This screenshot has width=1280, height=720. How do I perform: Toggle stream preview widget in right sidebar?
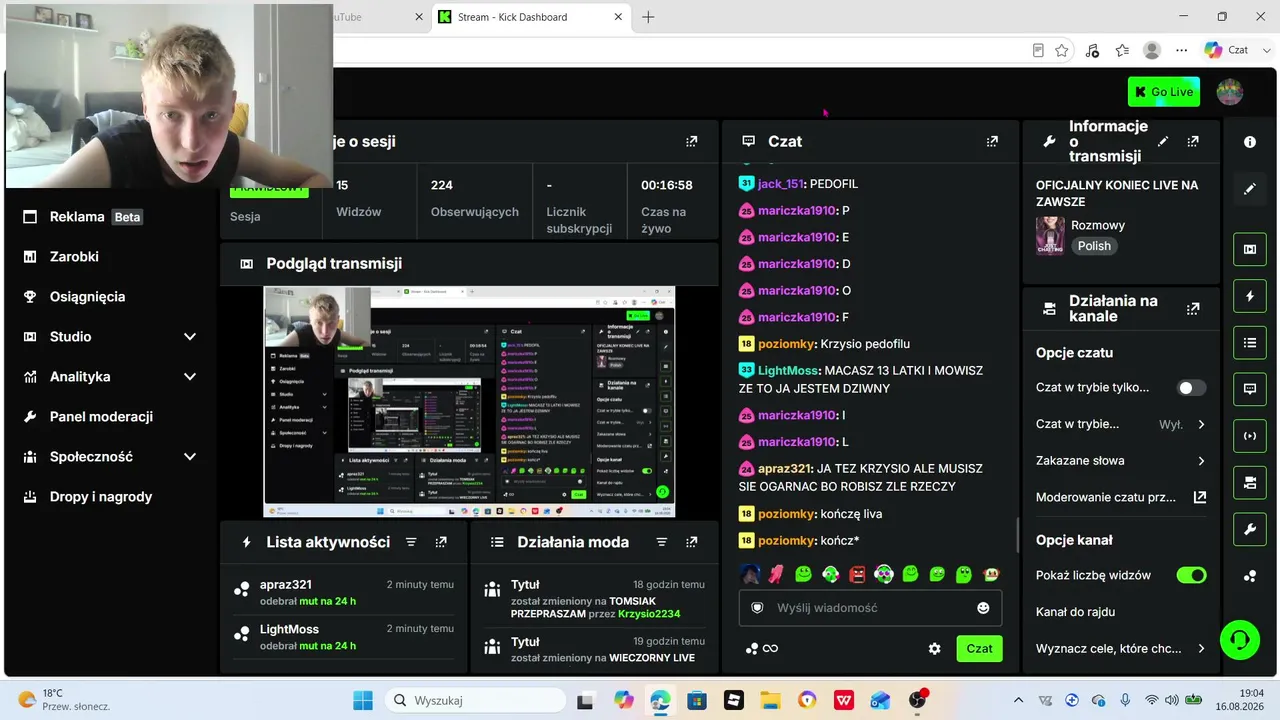pos(1250,249)
